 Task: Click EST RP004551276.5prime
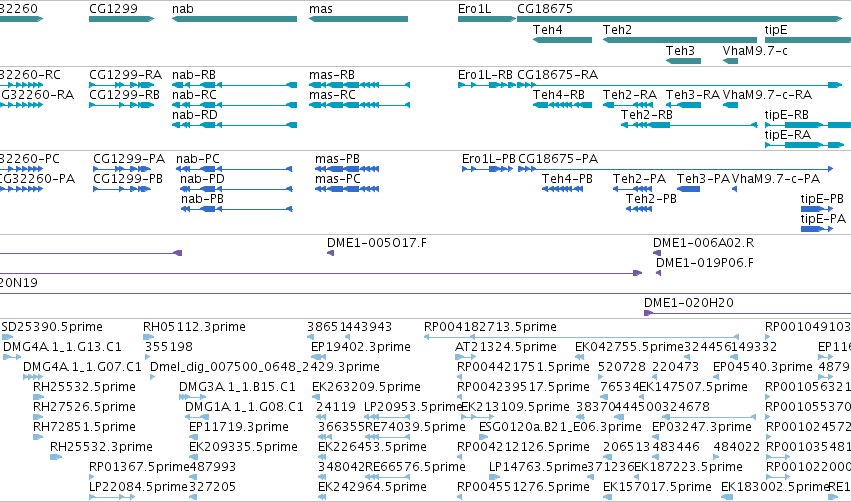tap(460, 497)
